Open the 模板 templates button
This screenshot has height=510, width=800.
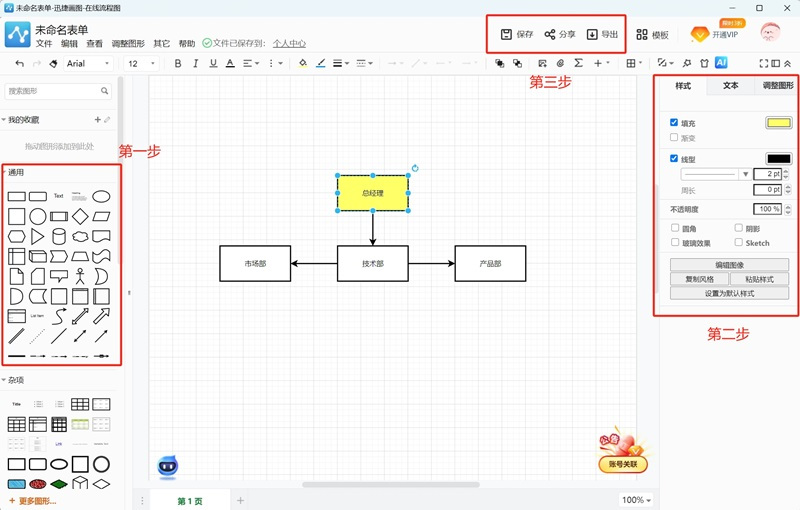pos(653,35)
